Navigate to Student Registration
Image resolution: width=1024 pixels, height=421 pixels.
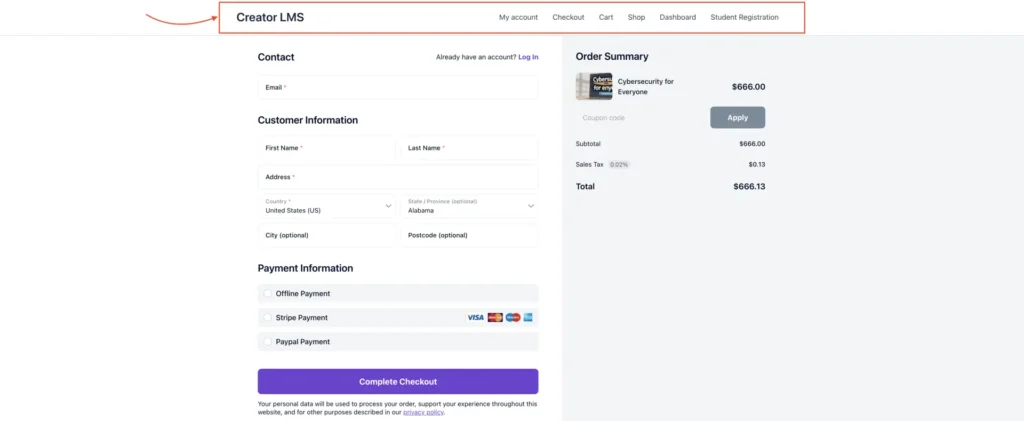point(744,17)
